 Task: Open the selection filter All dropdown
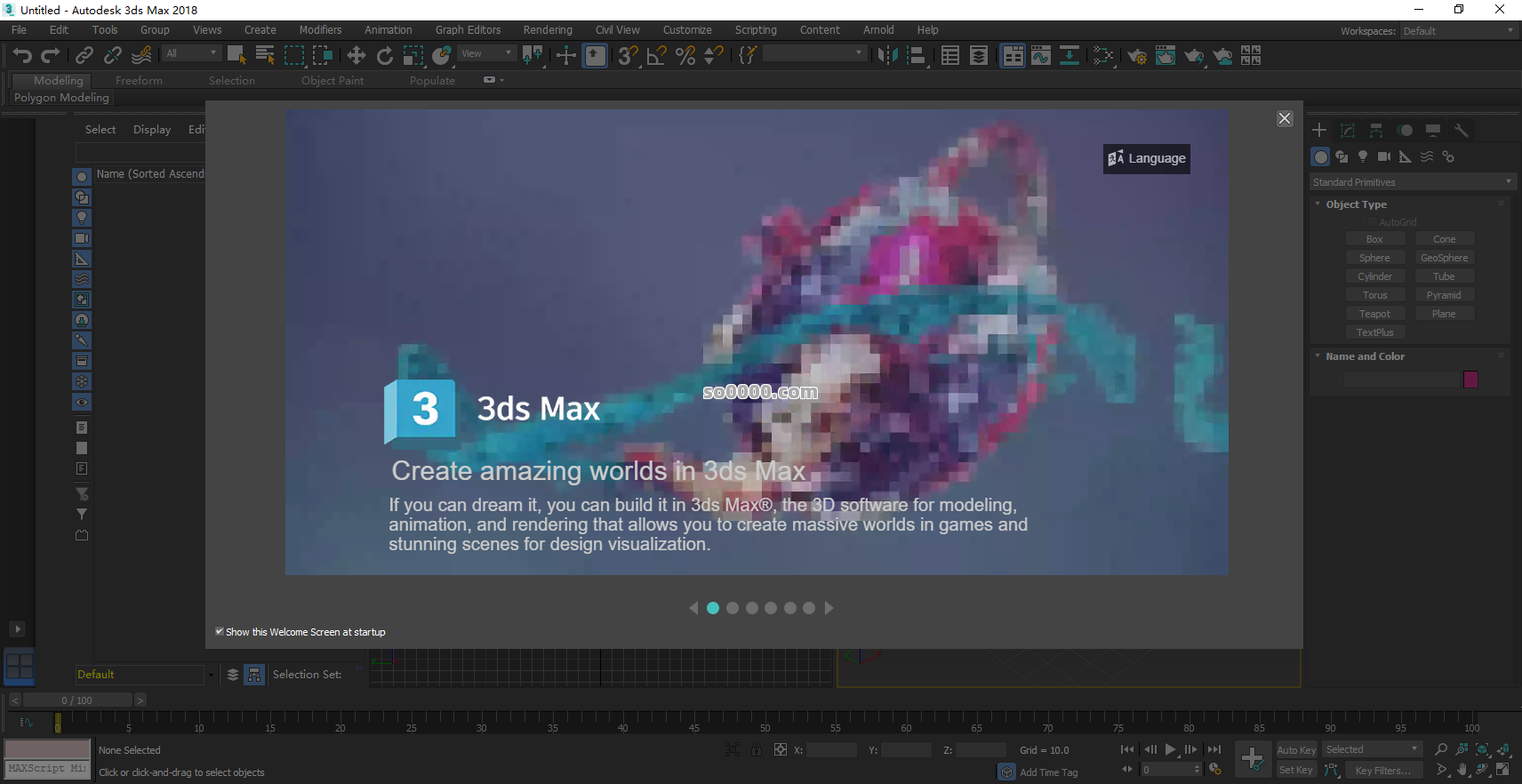(x=191, y=53)
